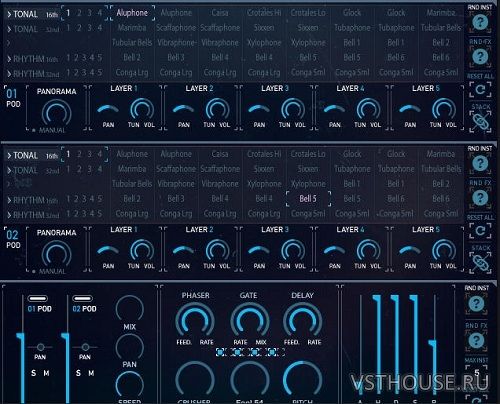Expand RHYTHM 32nd row in Pod 01
Image resolution: width=500 pixels, height=404 pixels.
coord(9,74)
